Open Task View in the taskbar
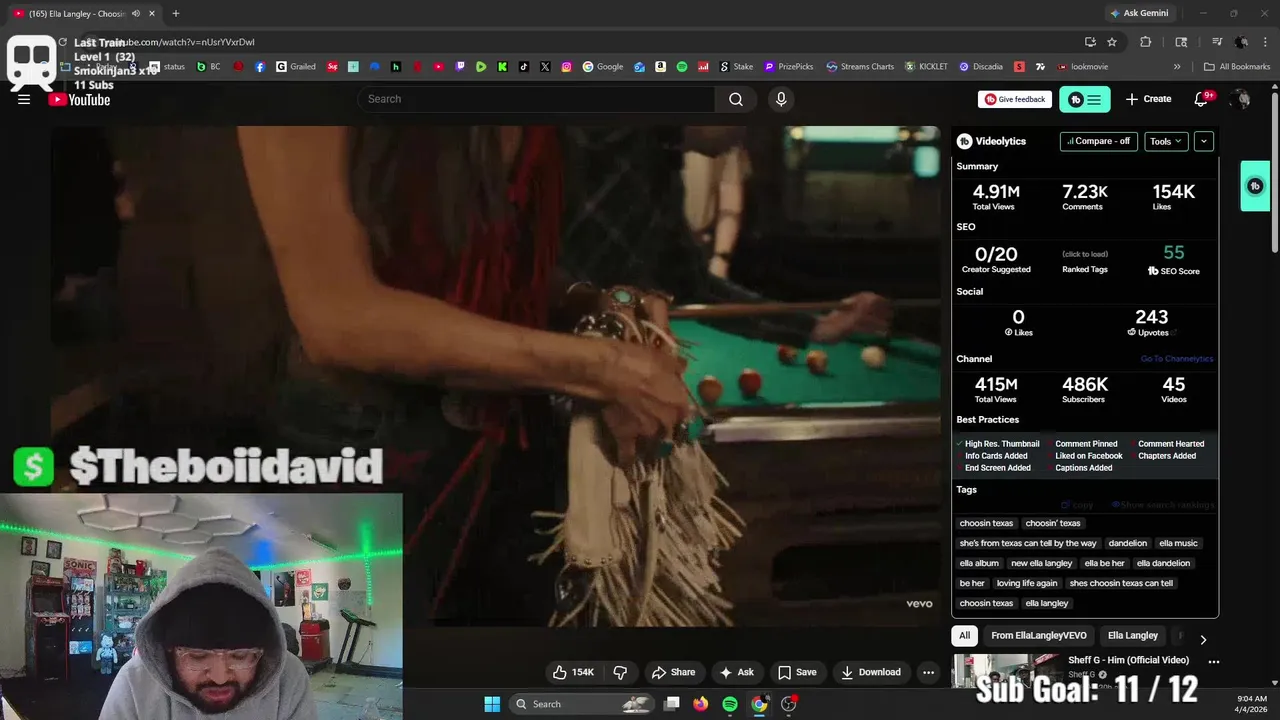Image resolution: width=1280 pixels, height=720 pixels. click(x=672, y=704)
